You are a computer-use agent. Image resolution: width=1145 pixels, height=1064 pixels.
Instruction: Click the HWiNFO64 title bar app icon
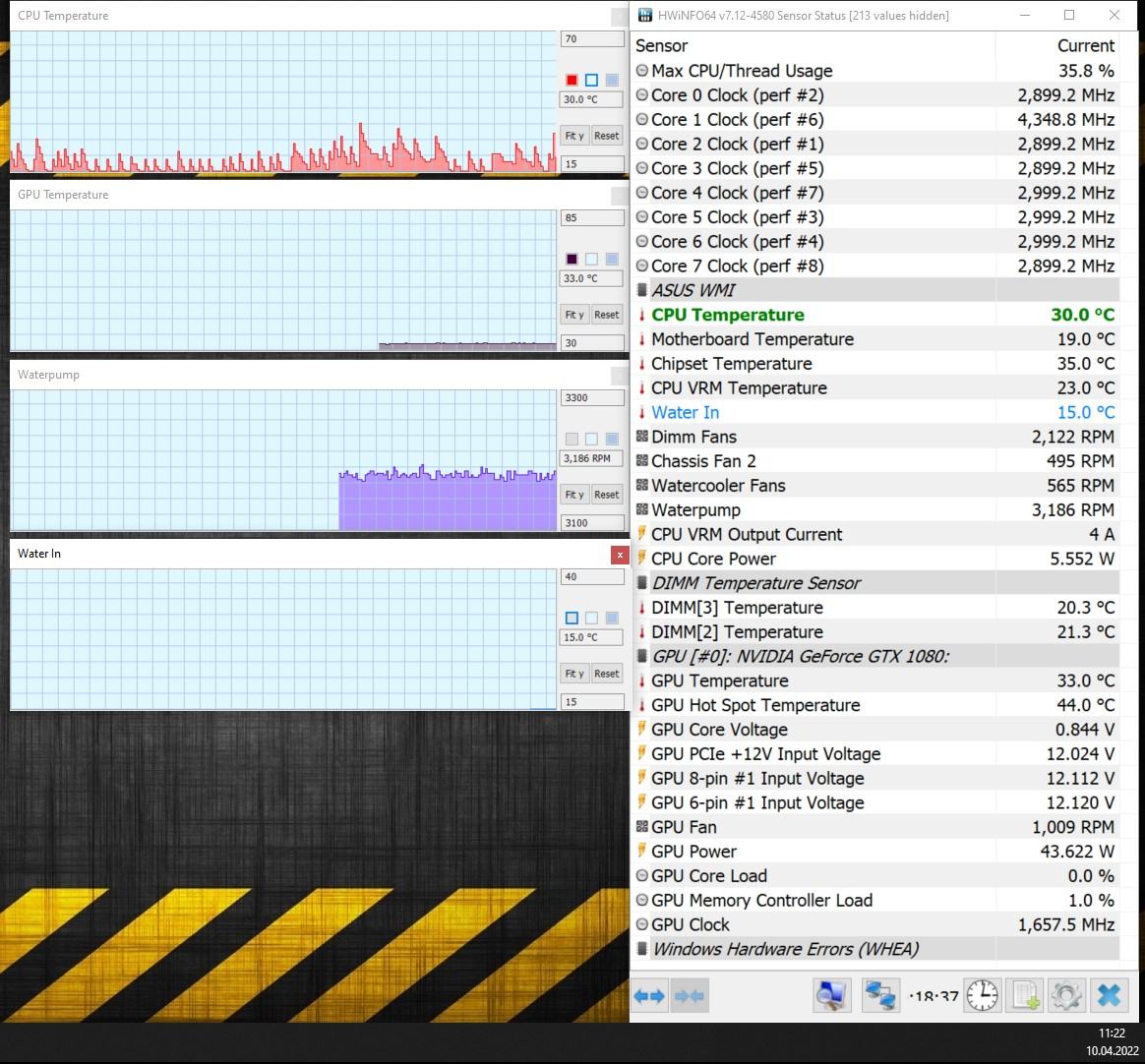644,16
